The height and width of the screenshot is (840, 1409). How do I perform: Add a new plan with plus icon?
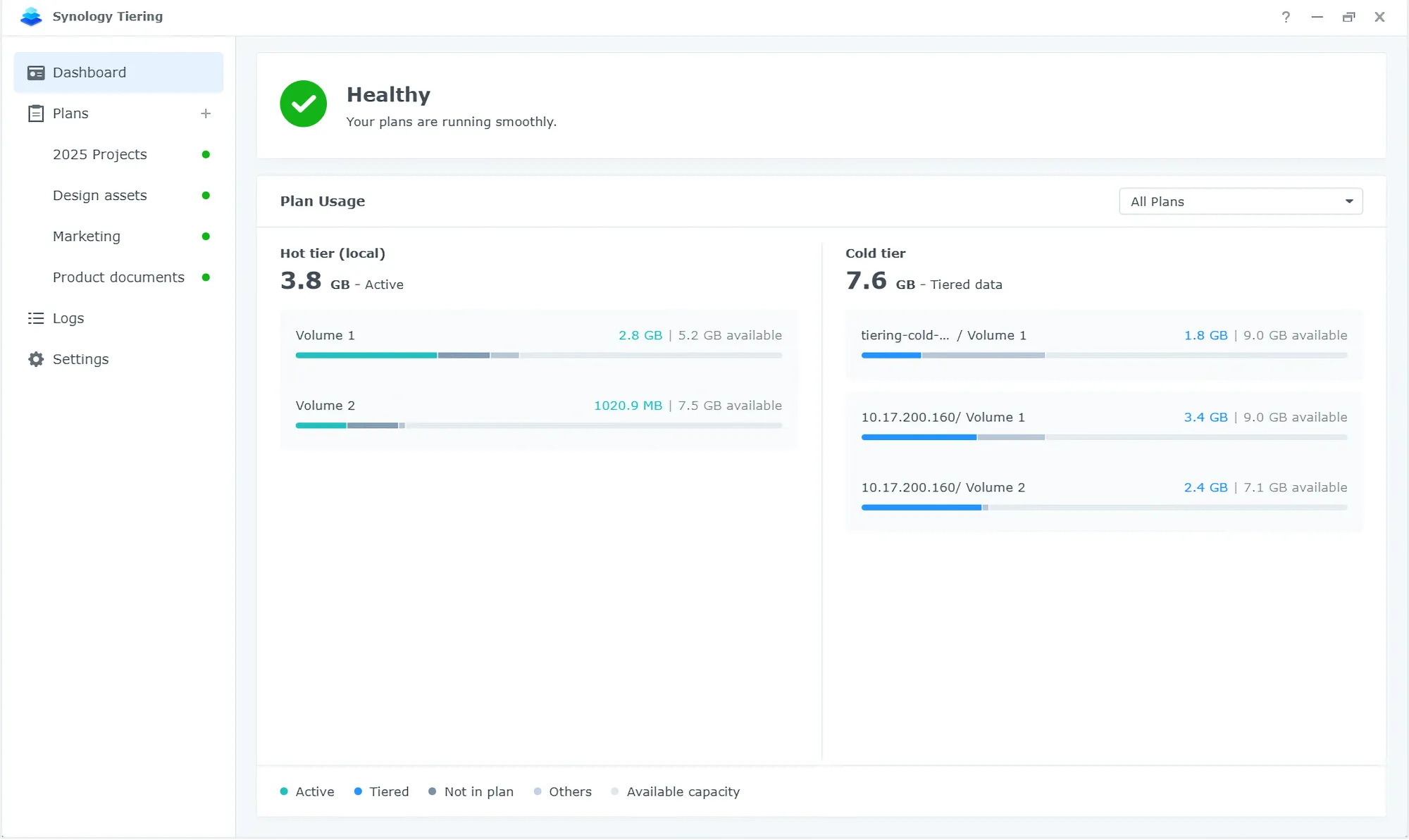click(x=206, y=113)
